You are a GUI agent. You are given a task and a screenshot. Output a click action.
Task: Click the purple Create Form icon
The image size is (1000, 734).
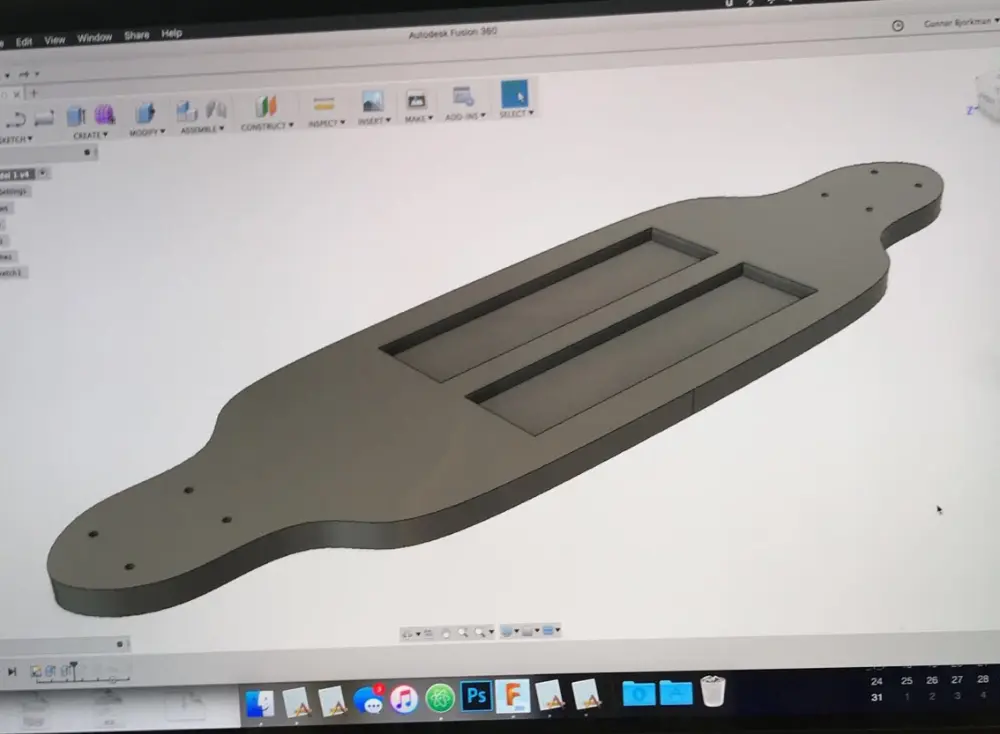(104, 115)
